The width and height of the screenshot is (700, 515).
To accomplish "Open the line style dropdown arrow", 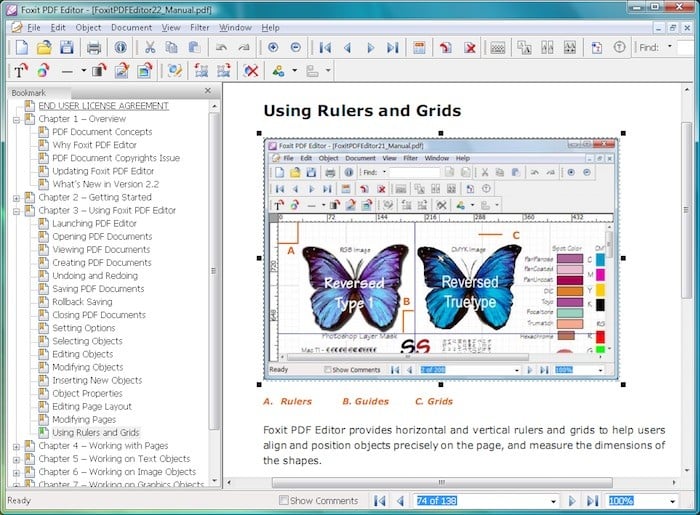I will coord(83,71).
